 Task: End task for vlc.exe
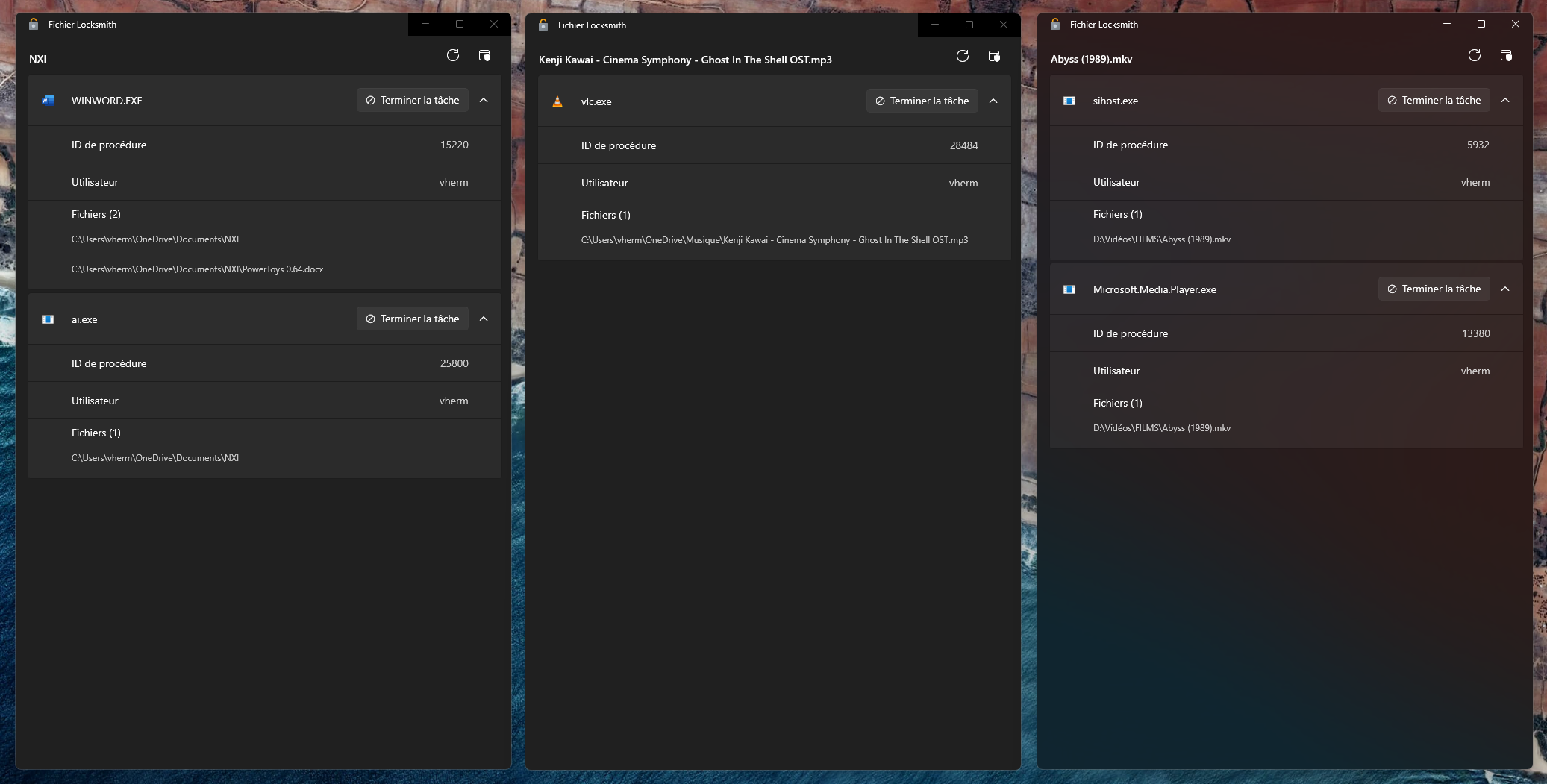click(922, 101)
